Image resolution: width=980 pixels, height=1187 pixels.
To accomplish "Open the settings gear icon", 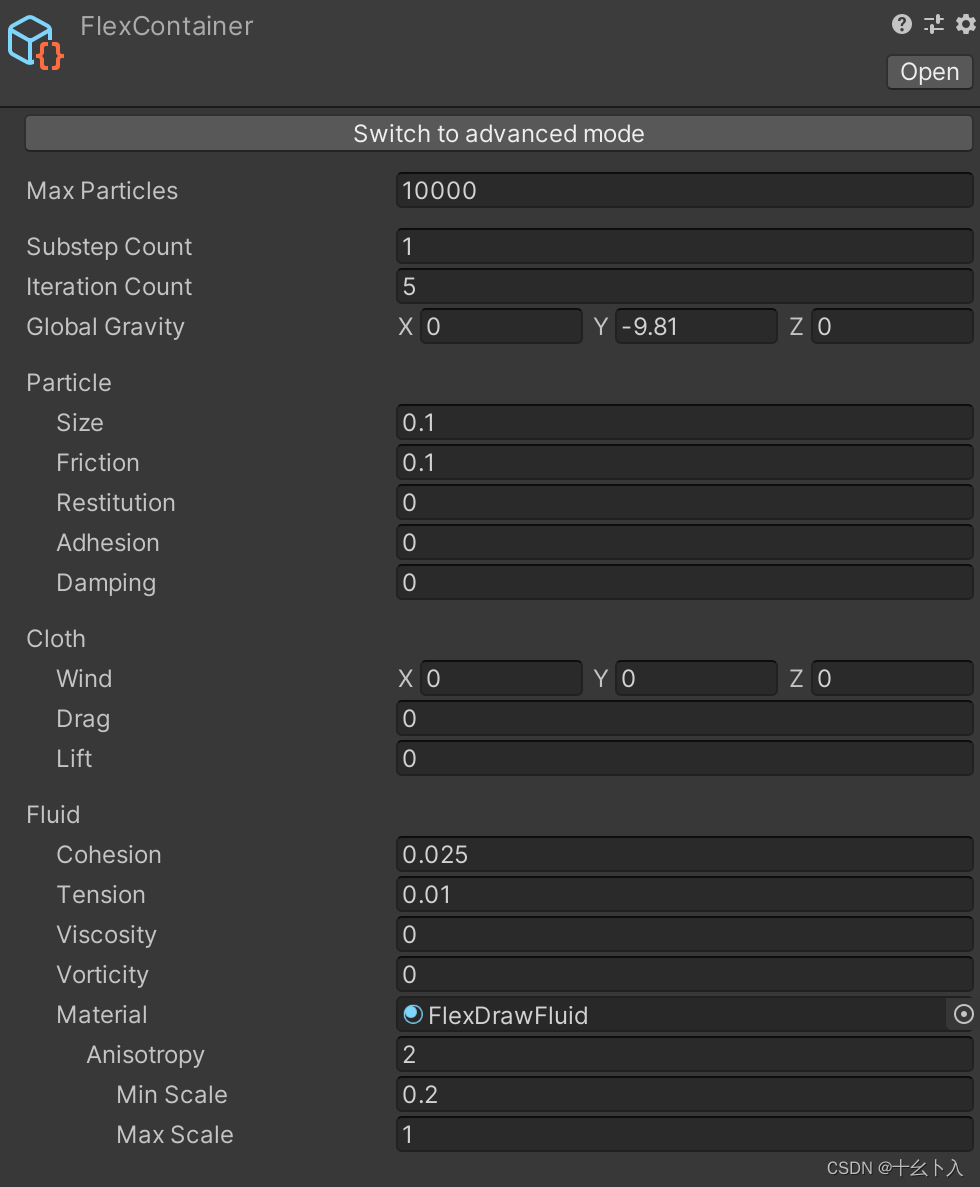I will click(x=965, y=25).
